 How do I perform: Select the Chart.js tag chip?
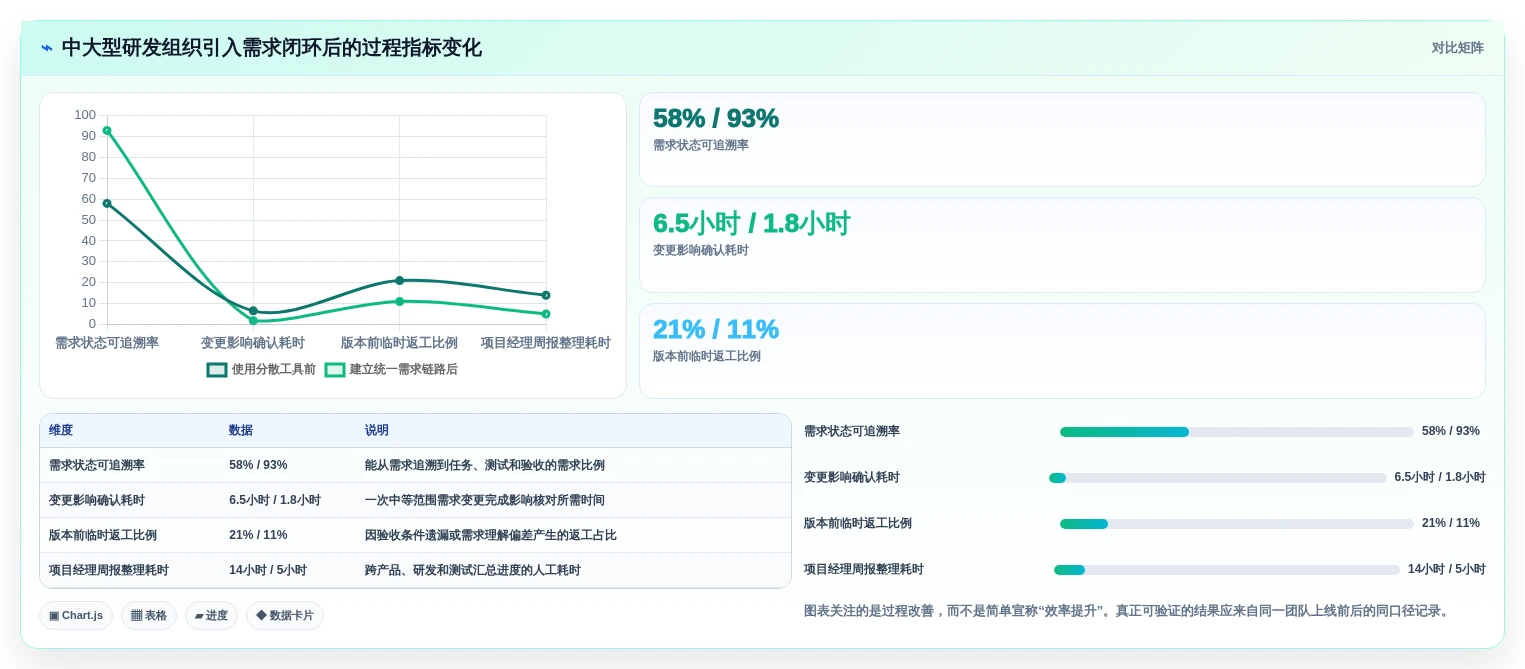(76, 616)
